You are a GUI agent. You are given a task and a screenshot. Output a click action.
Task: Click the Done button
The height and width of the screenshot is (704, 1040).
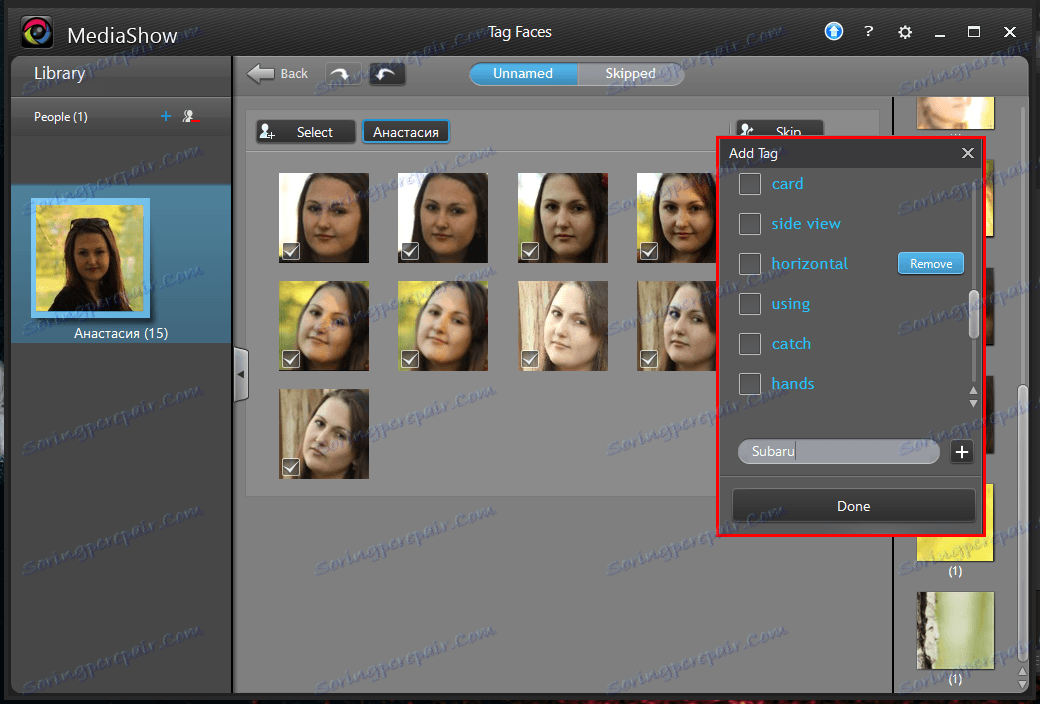point(854,506)
